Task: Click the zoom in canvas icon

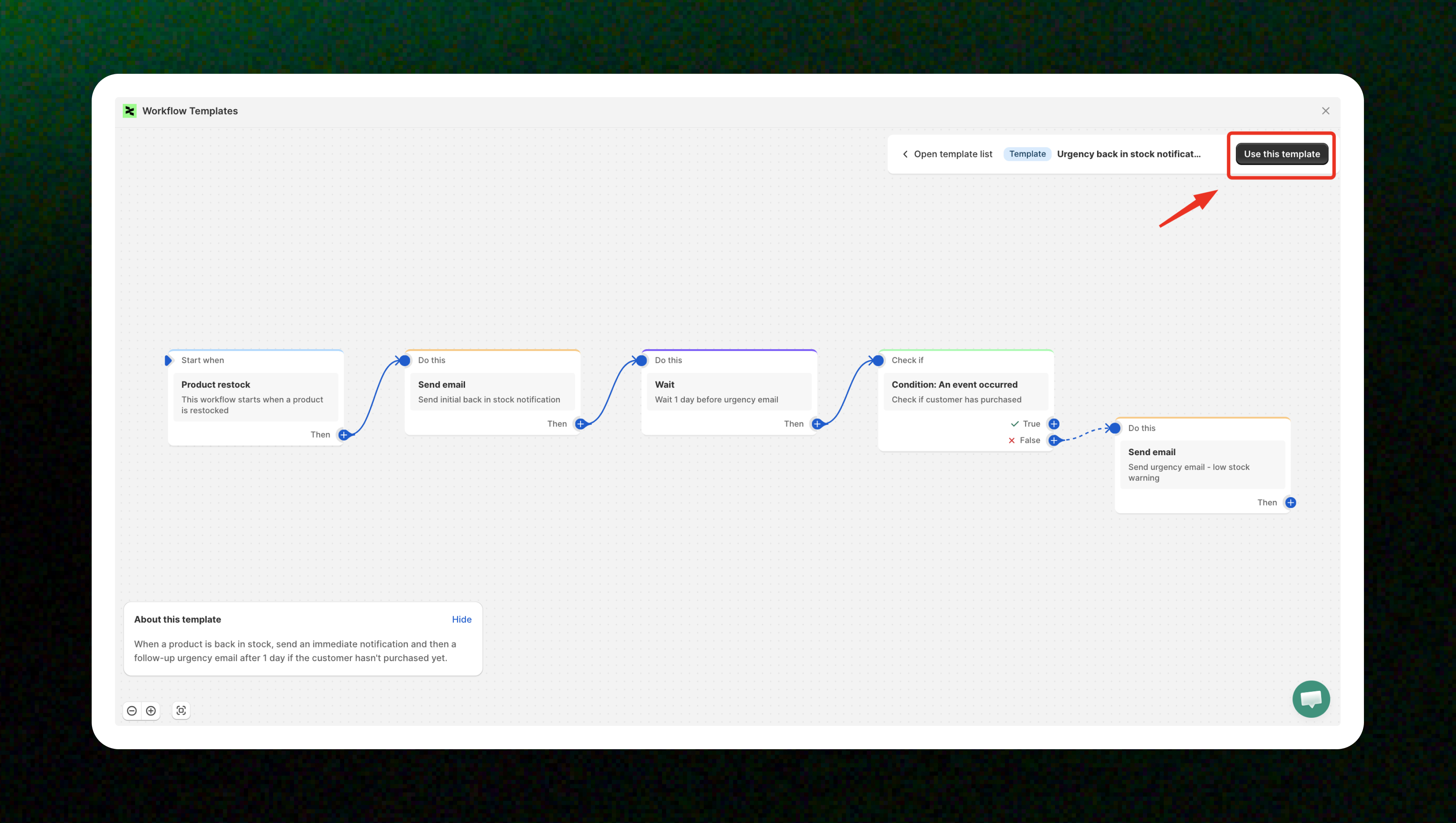Action: click(x=151, y=710)
